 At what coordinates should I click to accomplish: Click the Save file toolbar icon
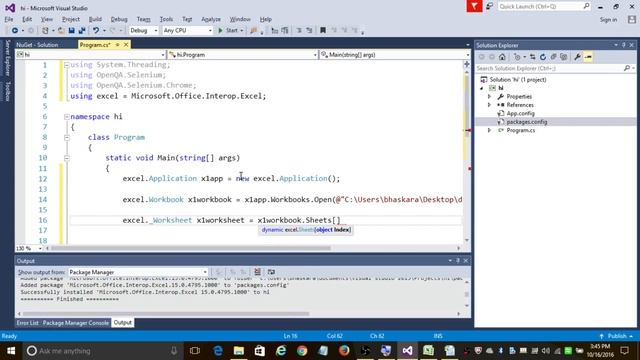click(71, 31)
